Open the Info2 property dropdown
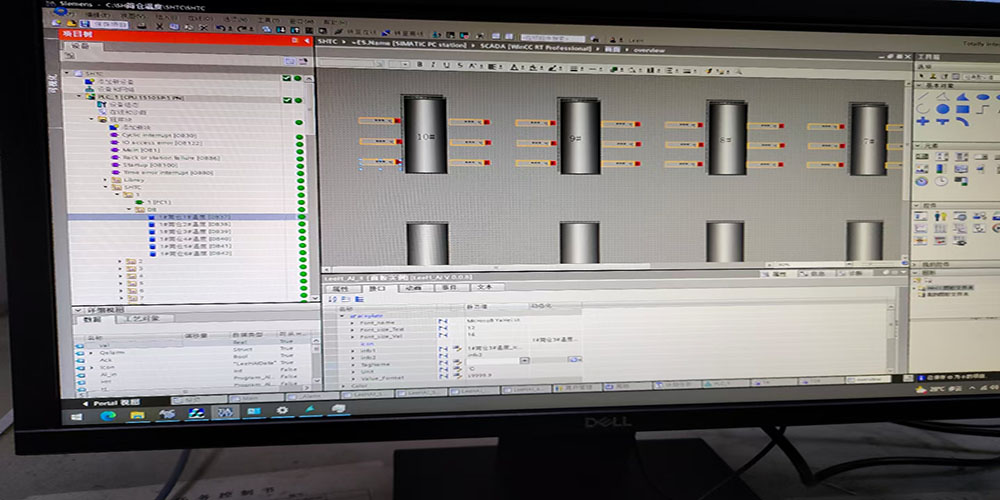This screenshot has width=1000, height=500. tap(525, 359)
